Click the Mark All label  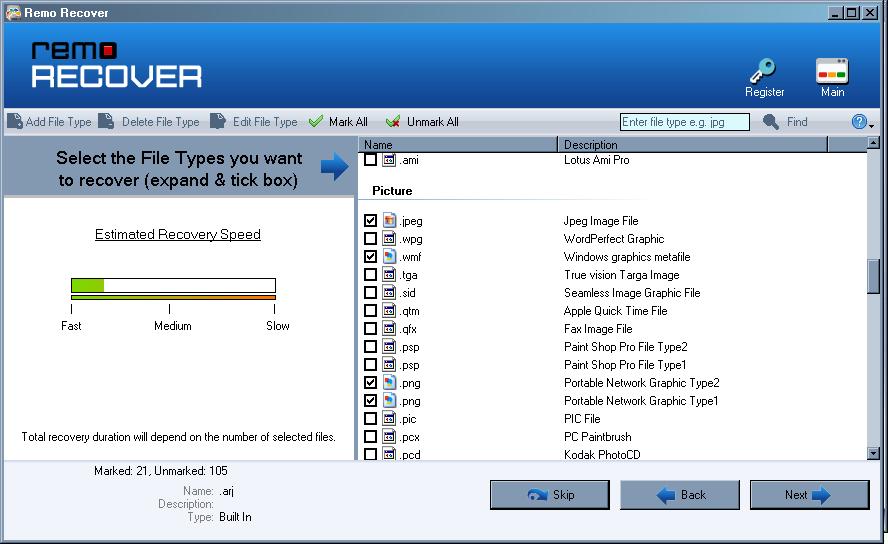348,122
